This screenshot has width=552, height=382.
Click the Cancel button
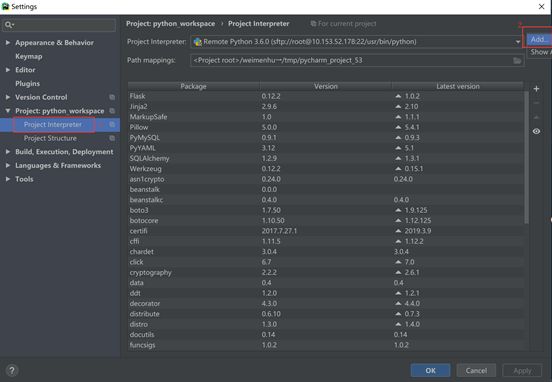point(476,370)
